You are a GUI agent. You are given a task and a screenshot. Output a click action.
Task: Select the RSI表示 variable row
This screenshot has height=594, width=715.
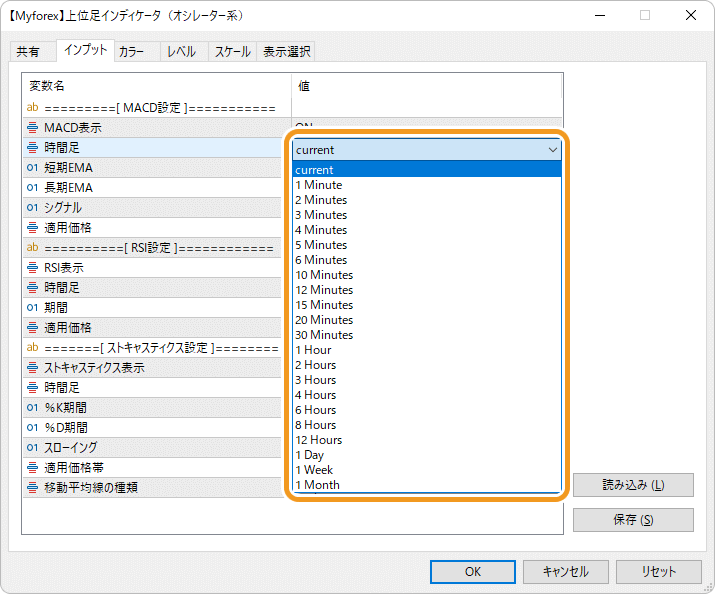pos(152,268)
